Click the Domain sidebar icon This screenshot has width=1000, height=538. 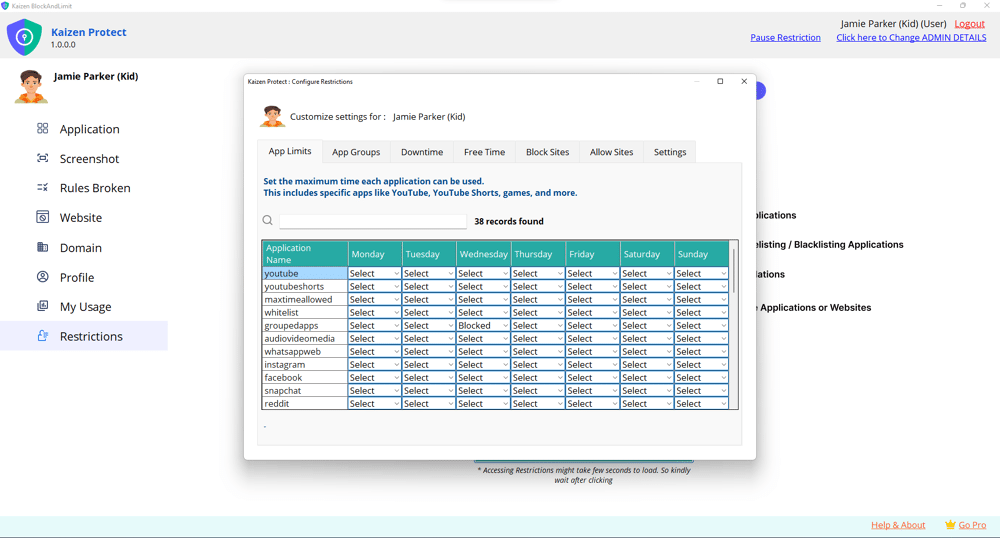tap(42, 247)
